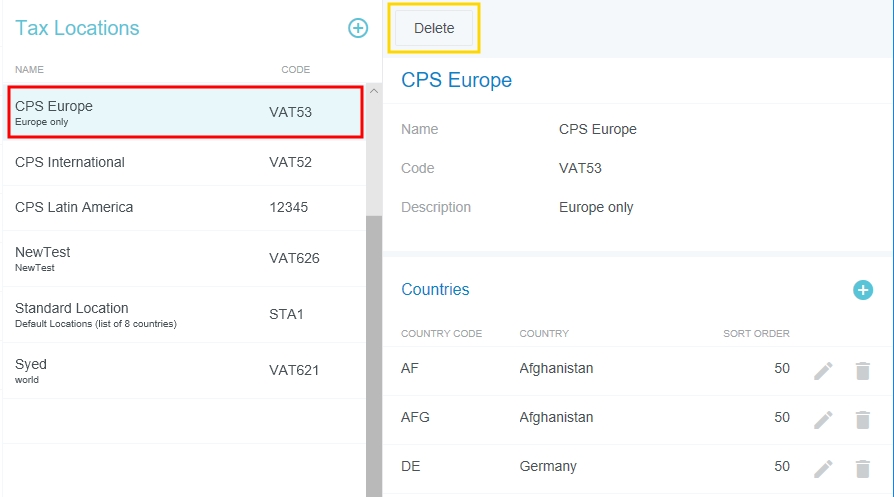Select the Standard Location entry
This screenshot has width=894, height=497.
click(184, 314)
